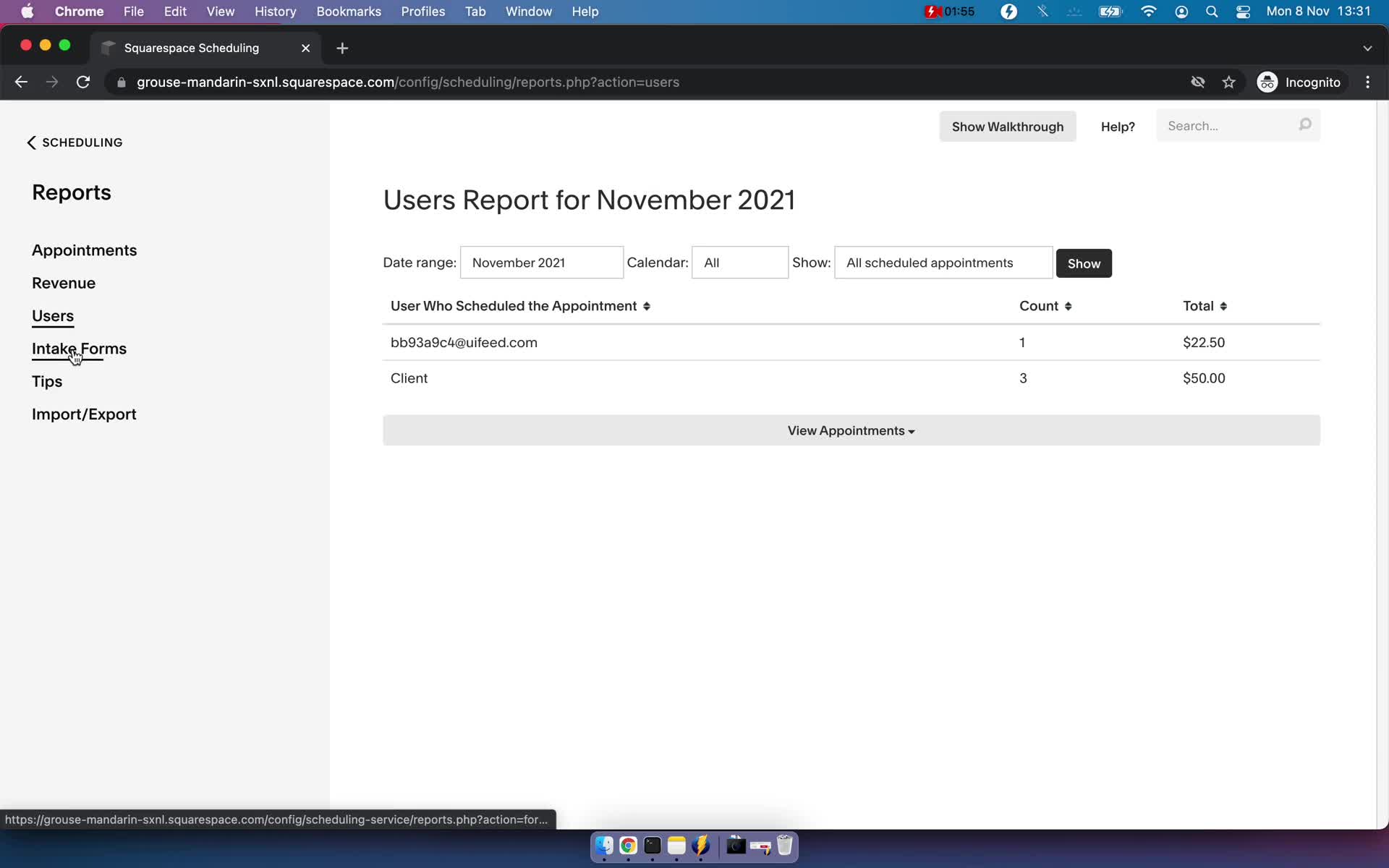
Task: Click the browser forward arrow
Action: tap(52, 82)
